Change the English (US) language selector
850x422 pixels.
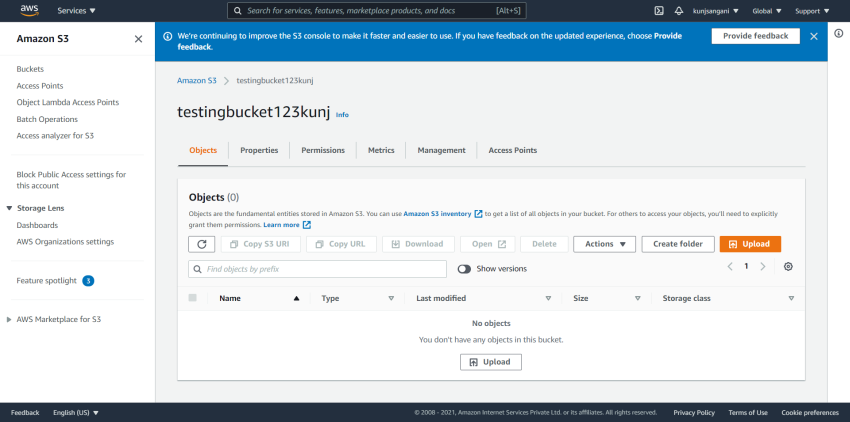(76, 413)
